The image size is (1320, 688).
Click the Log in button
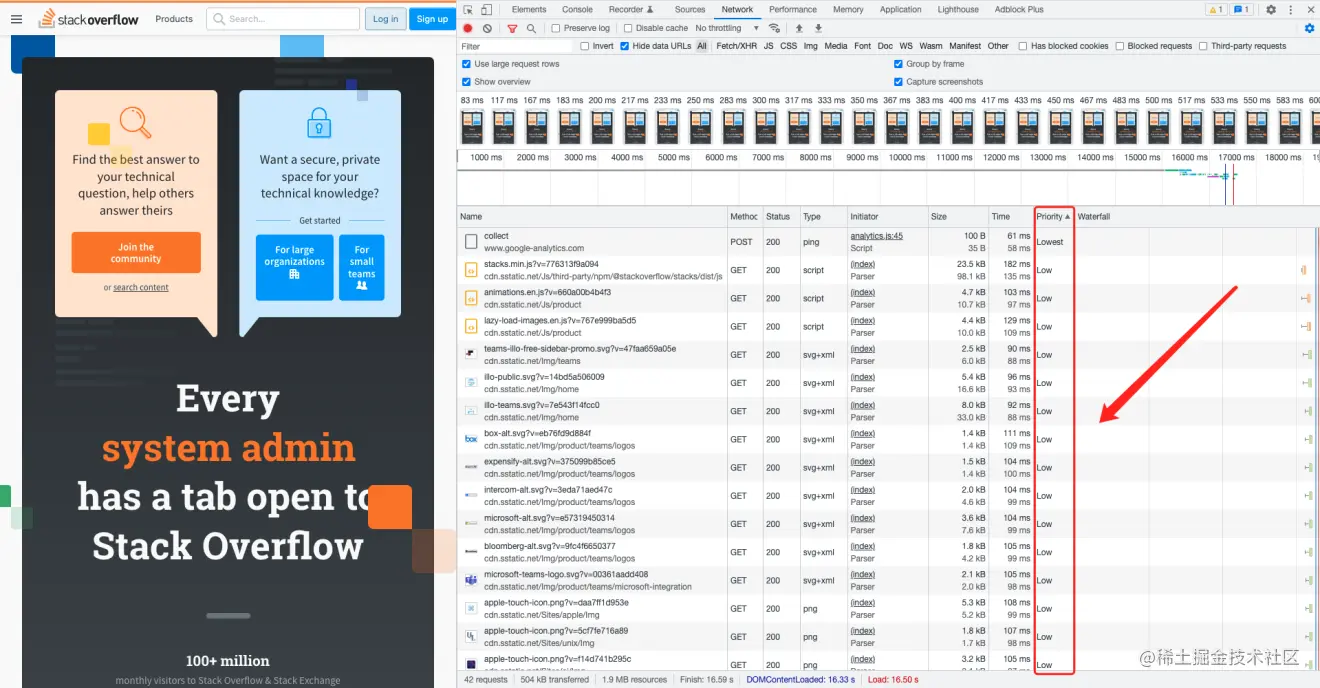(385, 19)
